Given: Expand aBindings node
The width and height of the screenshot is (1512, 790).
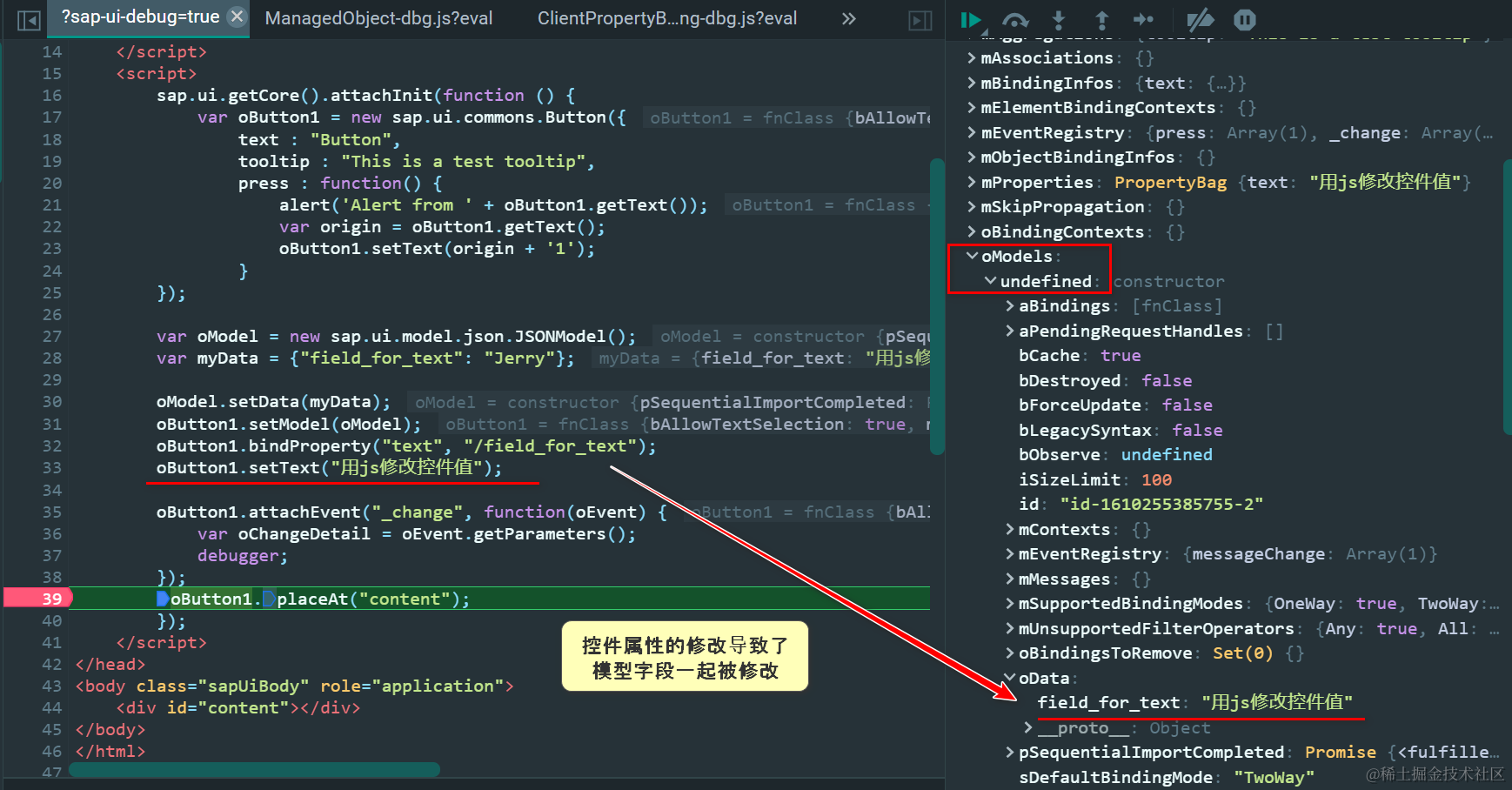Looking at the screenshot, I should pos(1009,306).
